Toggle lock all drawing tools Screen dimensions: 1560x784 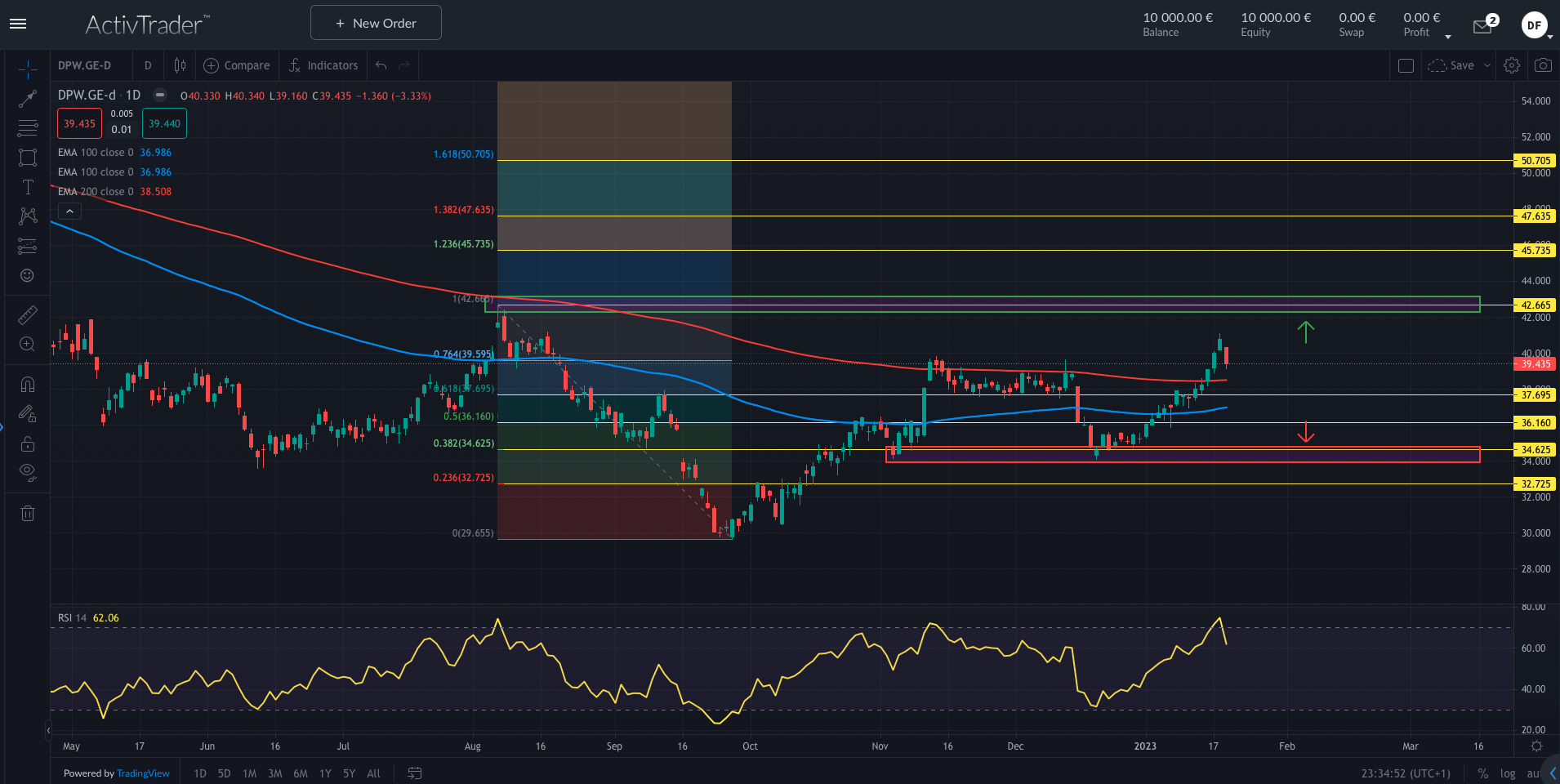tap(28, 443)
